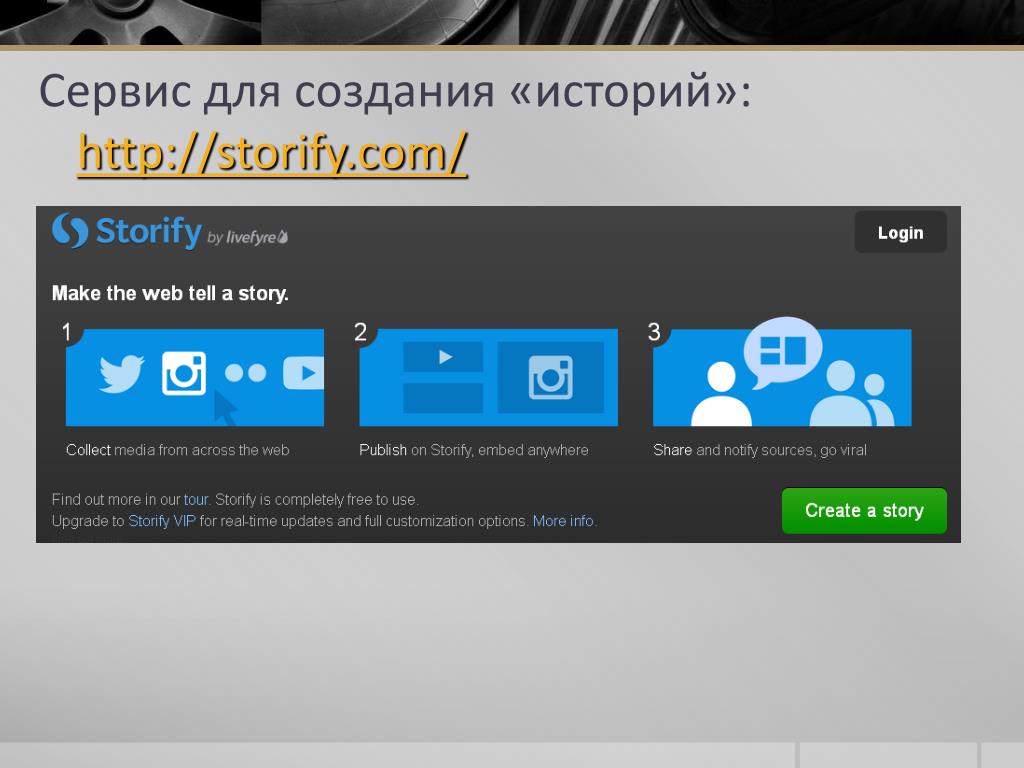Viewport: 1024px width, 768px height.
Task: Click the video play tile in step 2
Action: tap(443, 357)
